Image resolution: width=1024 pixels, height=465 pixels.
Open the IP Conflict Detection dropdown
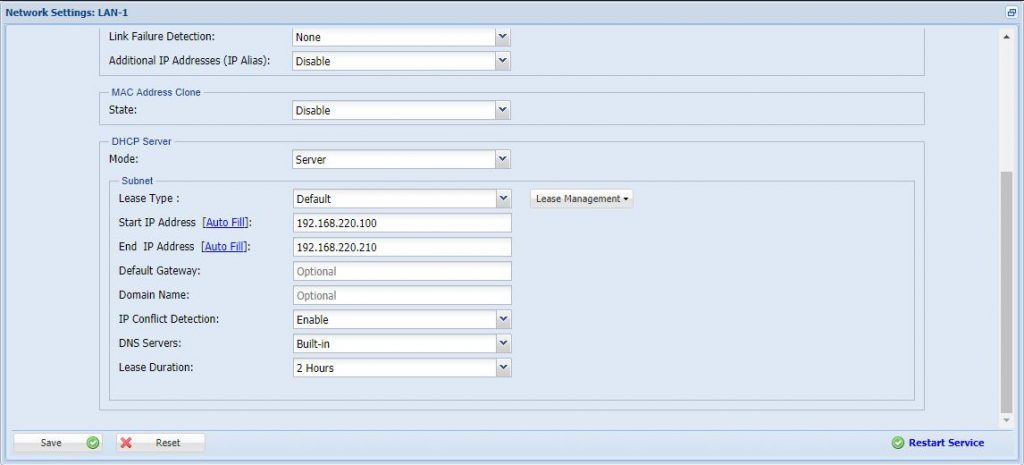tap(503, 320)
